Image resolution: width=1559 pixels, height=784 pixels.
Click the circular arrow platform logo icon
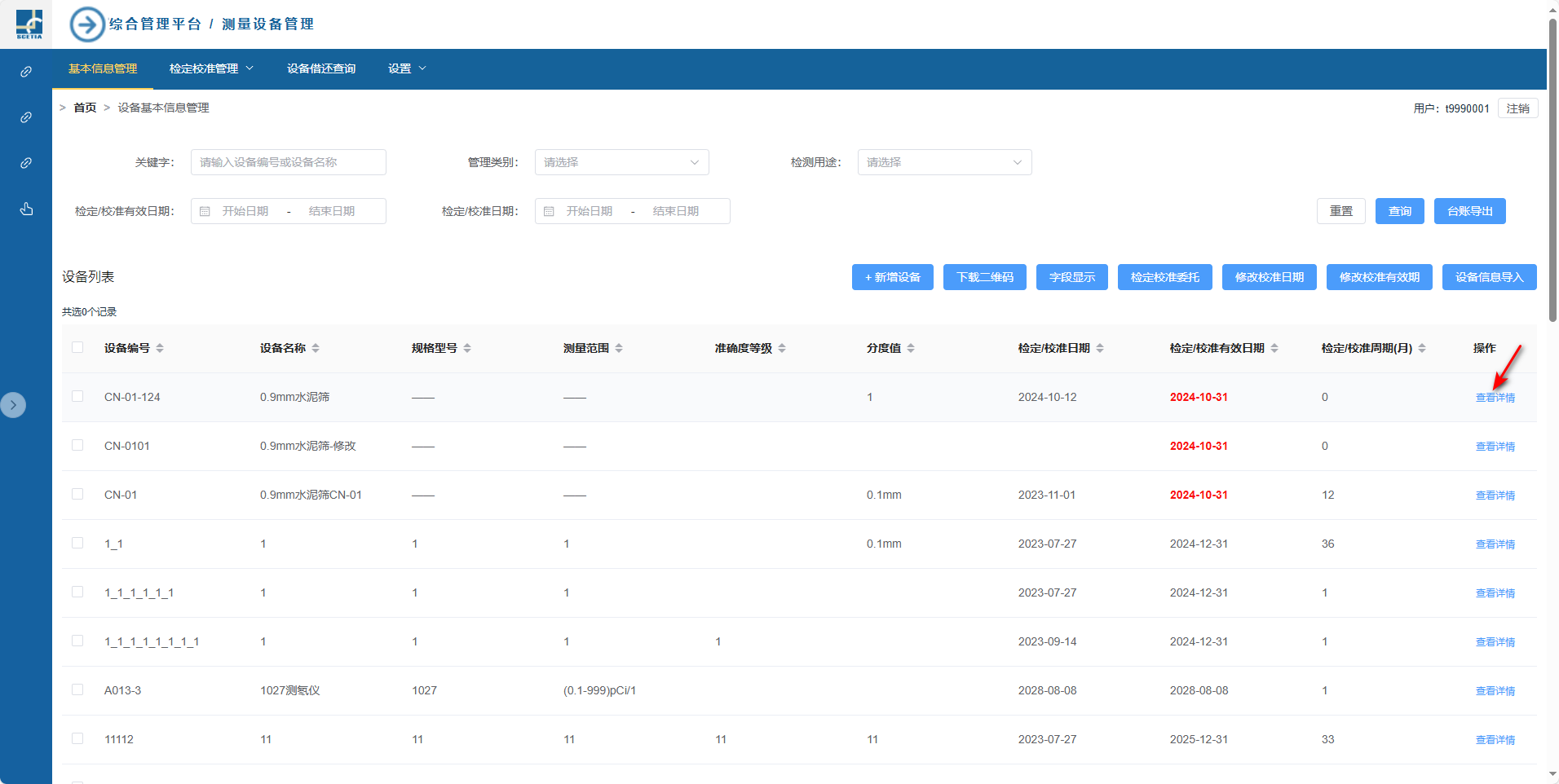coord(87,24)
